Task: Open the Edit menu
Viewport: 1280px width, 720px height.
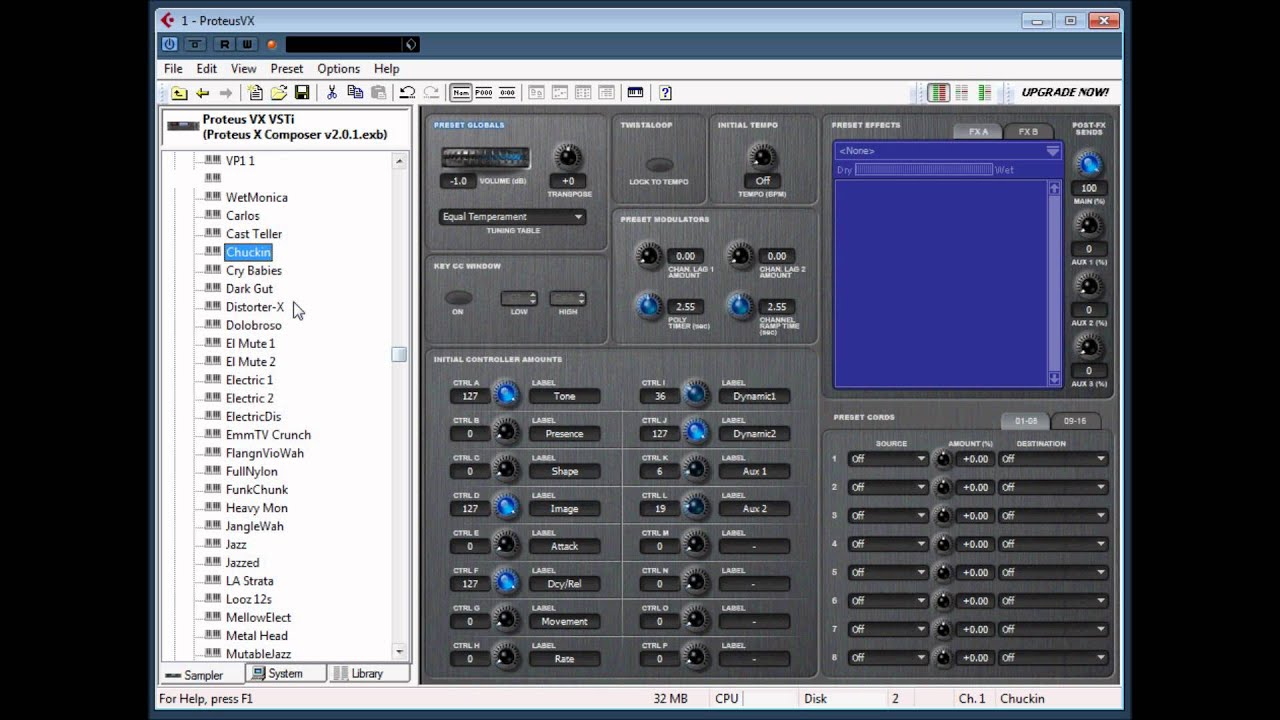Action: point(206,68)
